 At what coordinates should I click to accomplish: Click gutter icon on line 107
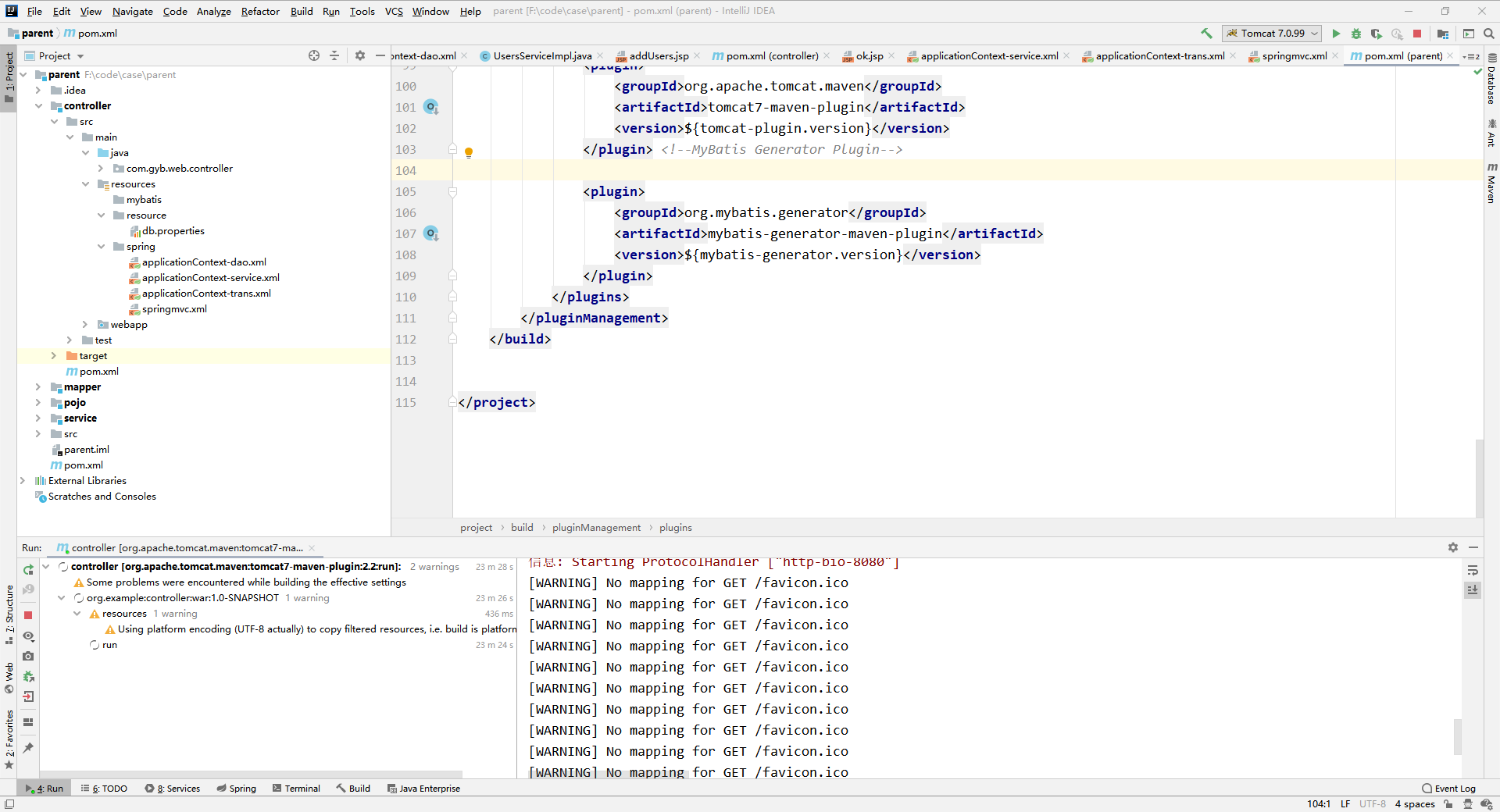coord(431,233)
